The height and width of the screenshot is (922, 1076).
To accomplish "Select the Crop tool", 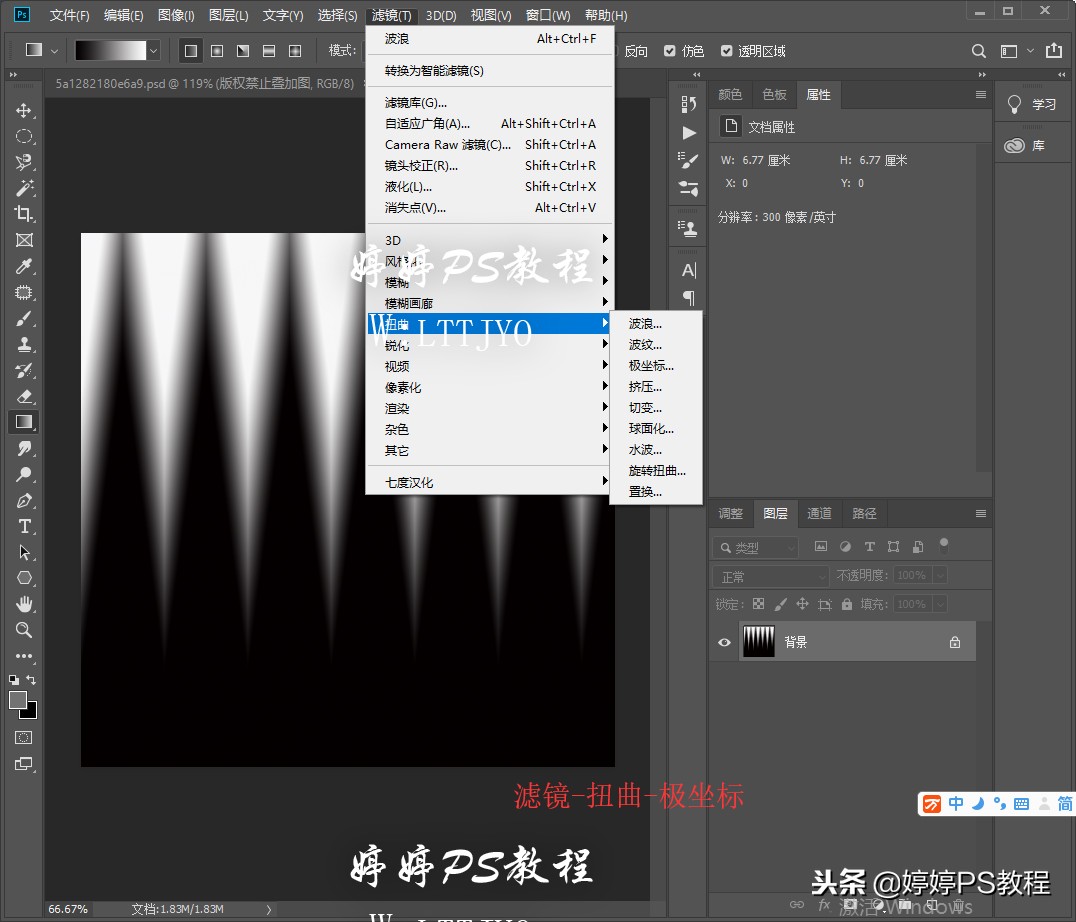I will 24,214.
